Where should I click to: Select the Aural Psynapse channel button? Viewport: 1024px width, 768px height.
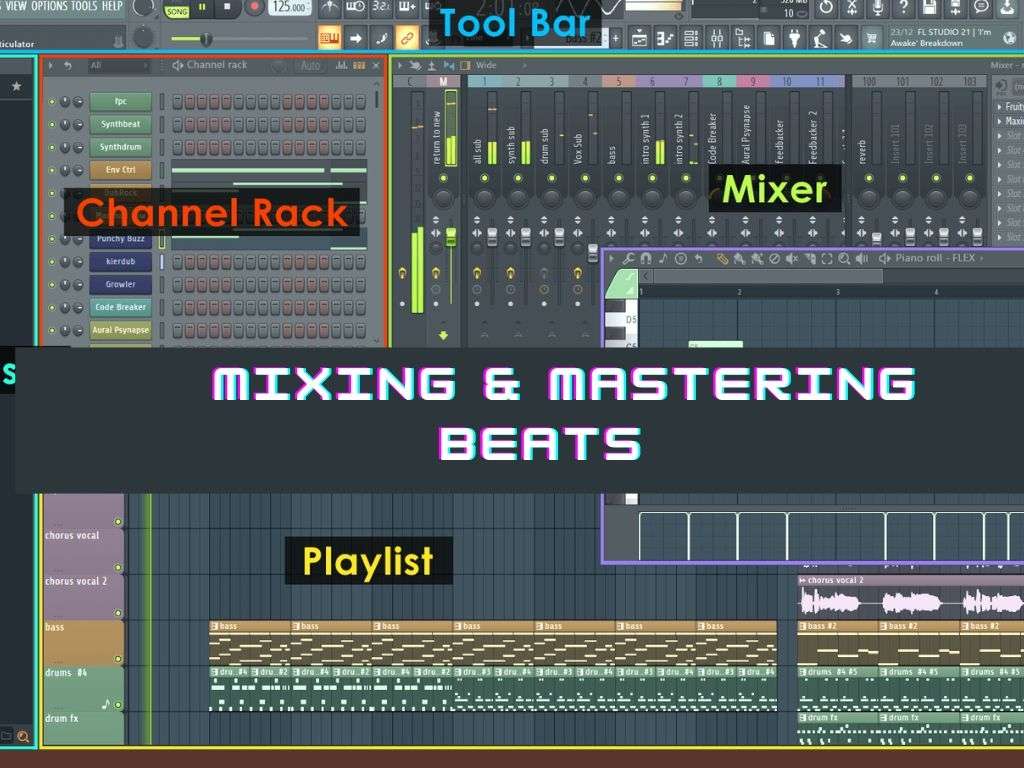tap(121, 330)
